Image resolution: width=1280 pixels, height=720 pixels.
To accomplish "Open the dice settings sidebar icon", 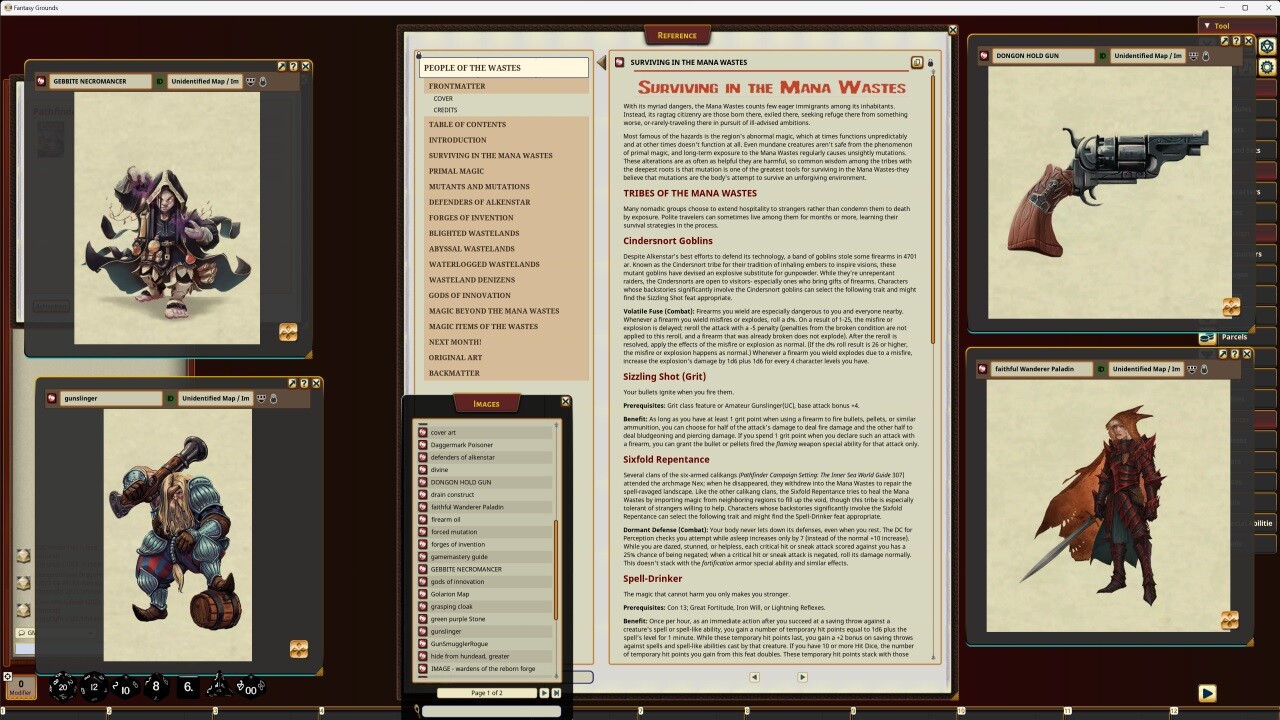I will pos(1267,46).
